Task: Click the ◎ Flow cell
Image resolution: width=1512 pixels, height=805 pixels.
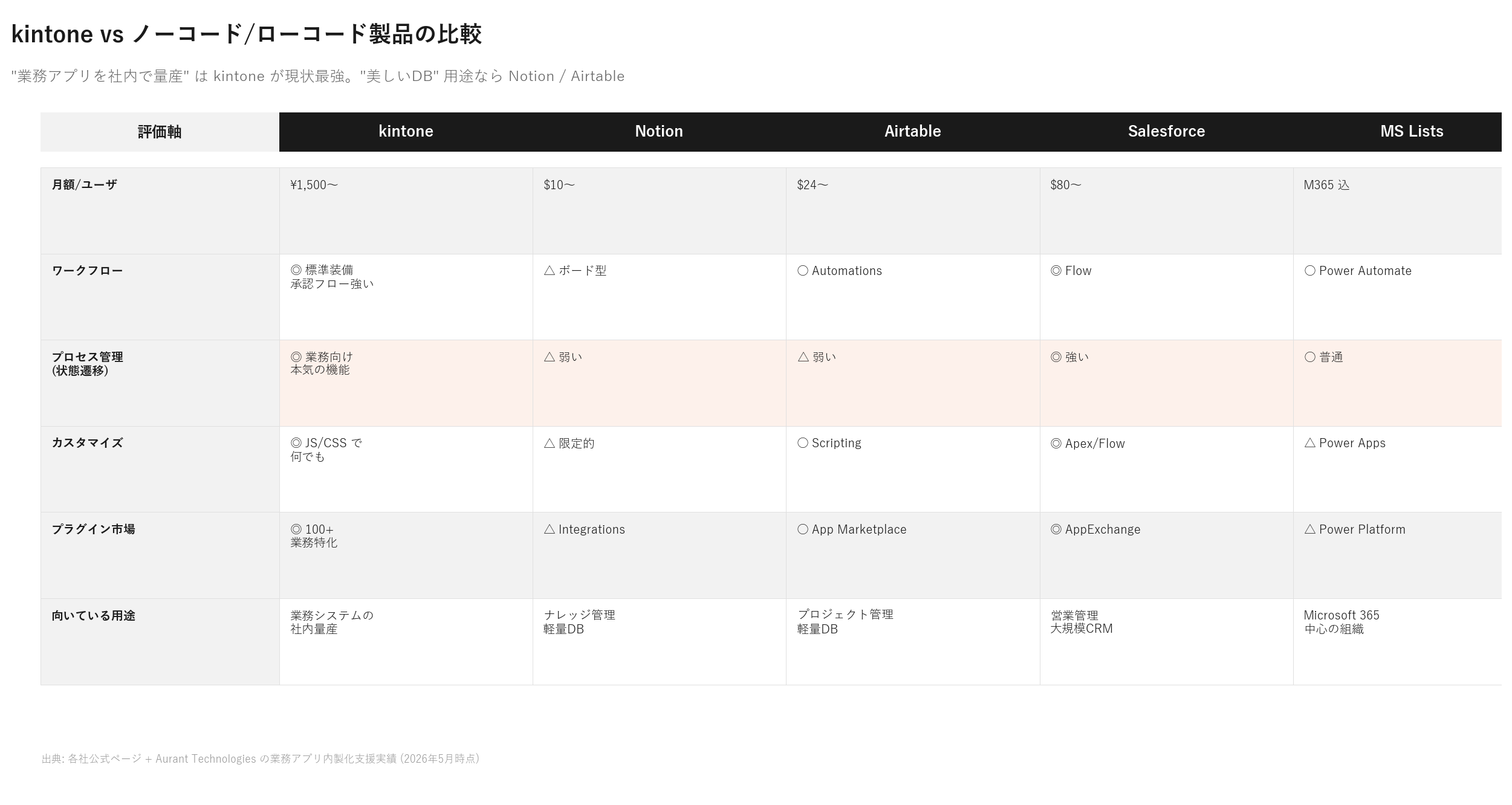Action: [x=1166, y=297]
